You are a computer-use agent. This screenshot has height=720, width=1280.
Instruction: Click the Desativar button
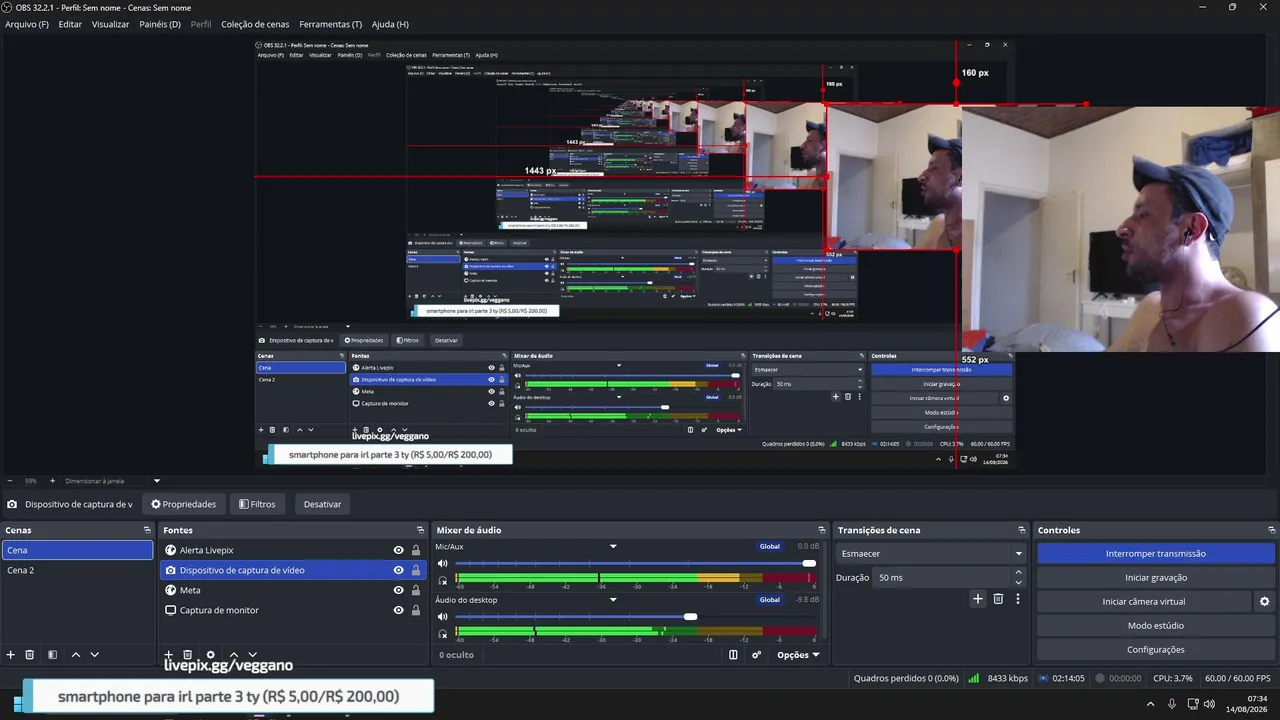click(x=322, y=504)
